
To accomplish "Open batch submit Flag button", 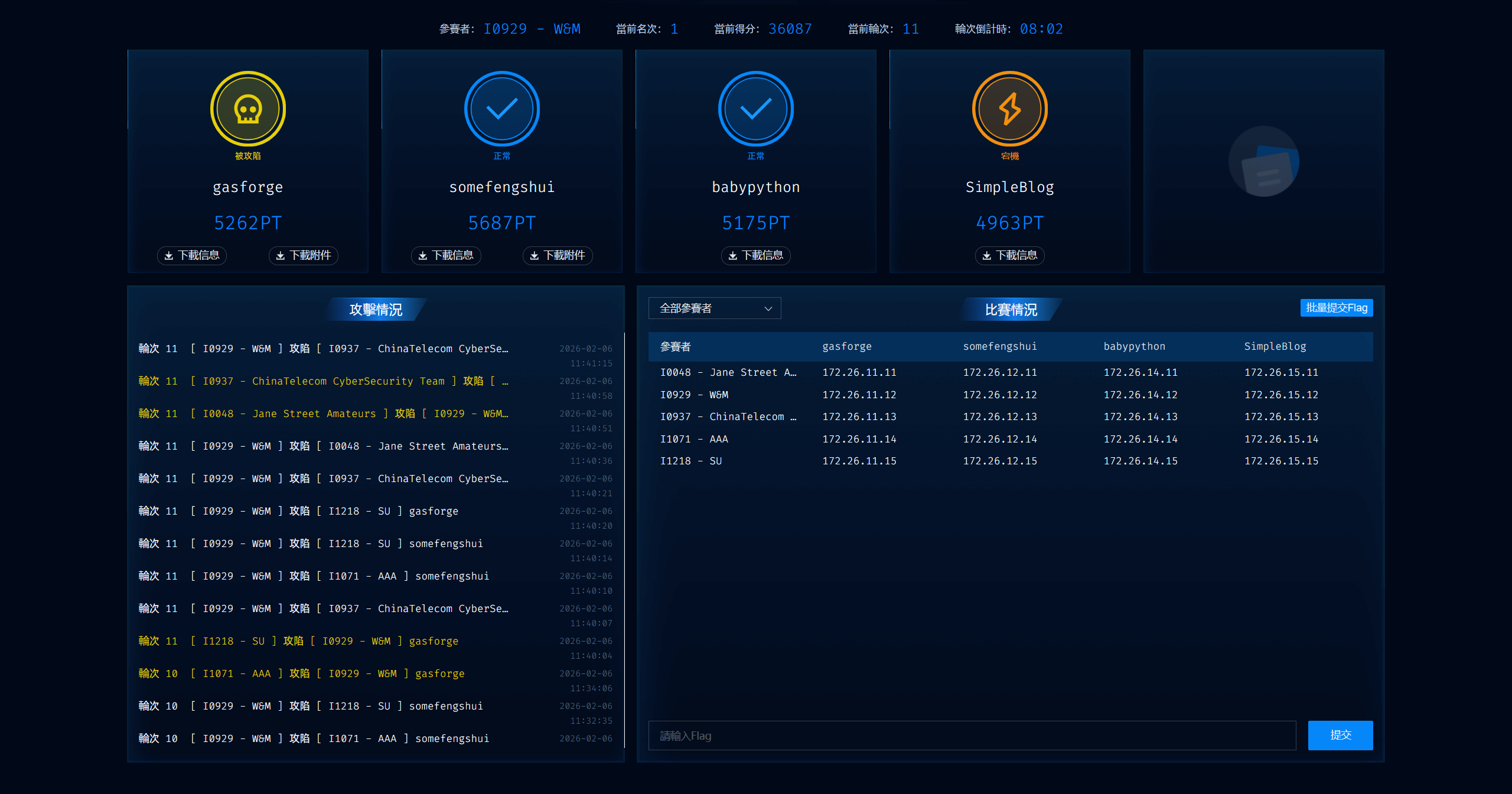I will 1336,308.
